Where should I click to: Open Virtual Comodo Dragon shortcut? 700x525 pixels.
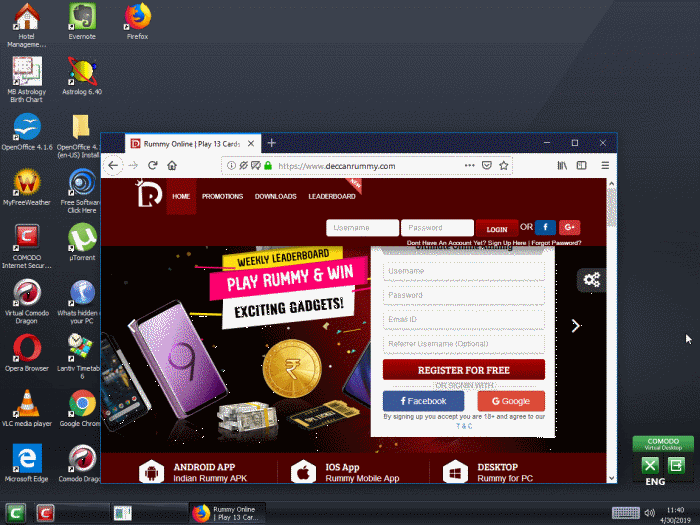[27, 302]
